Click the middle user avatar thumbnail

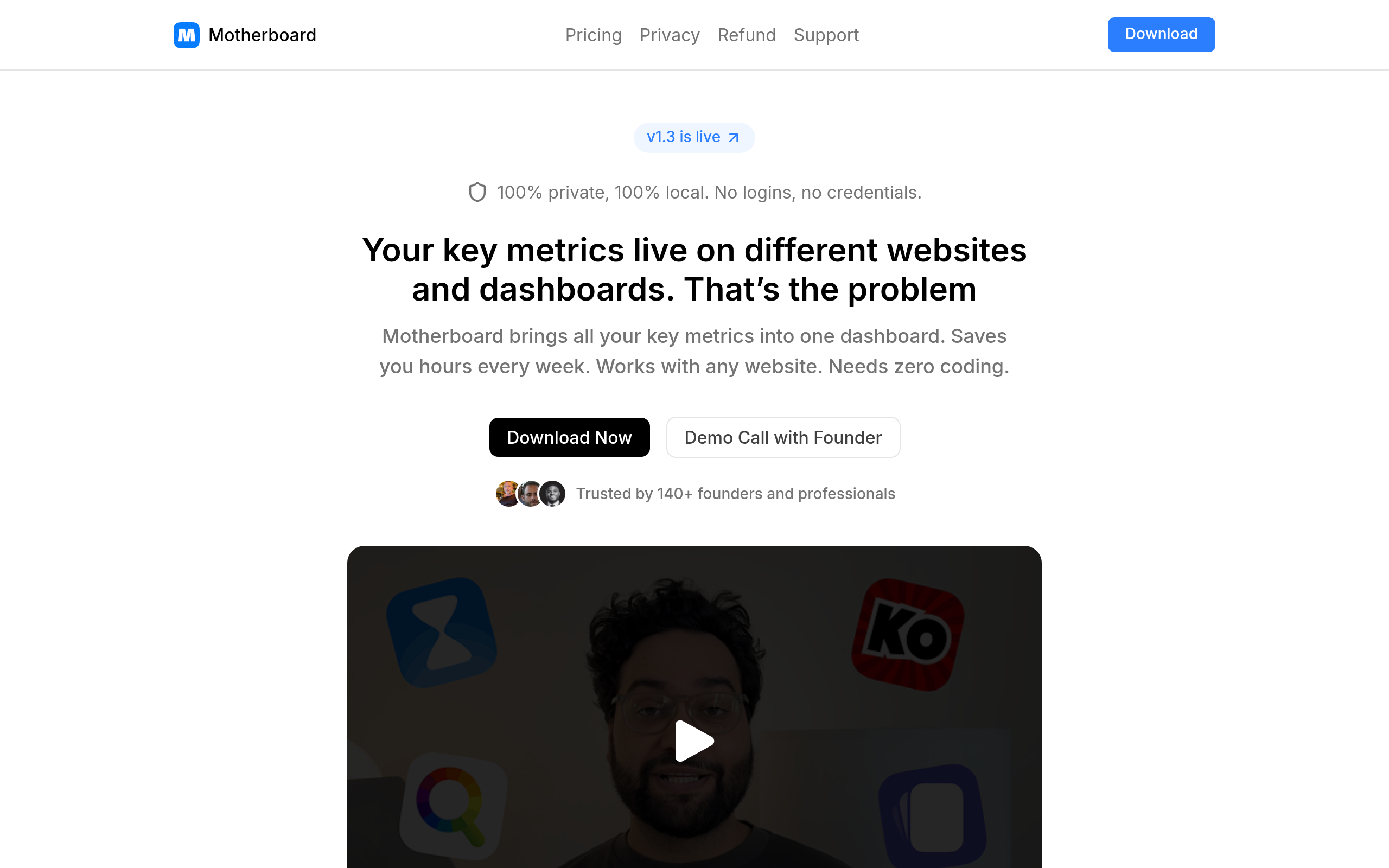(530, 494)
